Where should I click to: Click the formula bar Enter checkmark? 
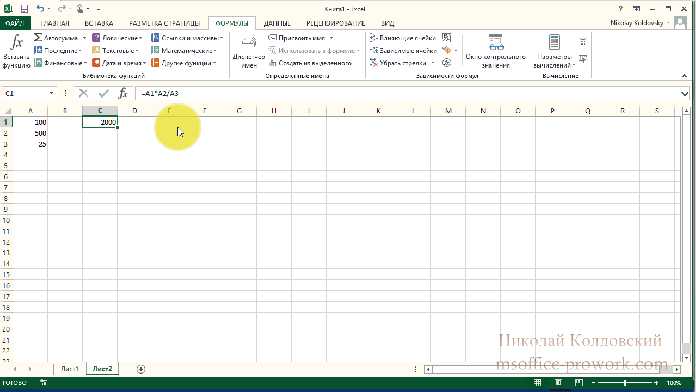point(103,93)
